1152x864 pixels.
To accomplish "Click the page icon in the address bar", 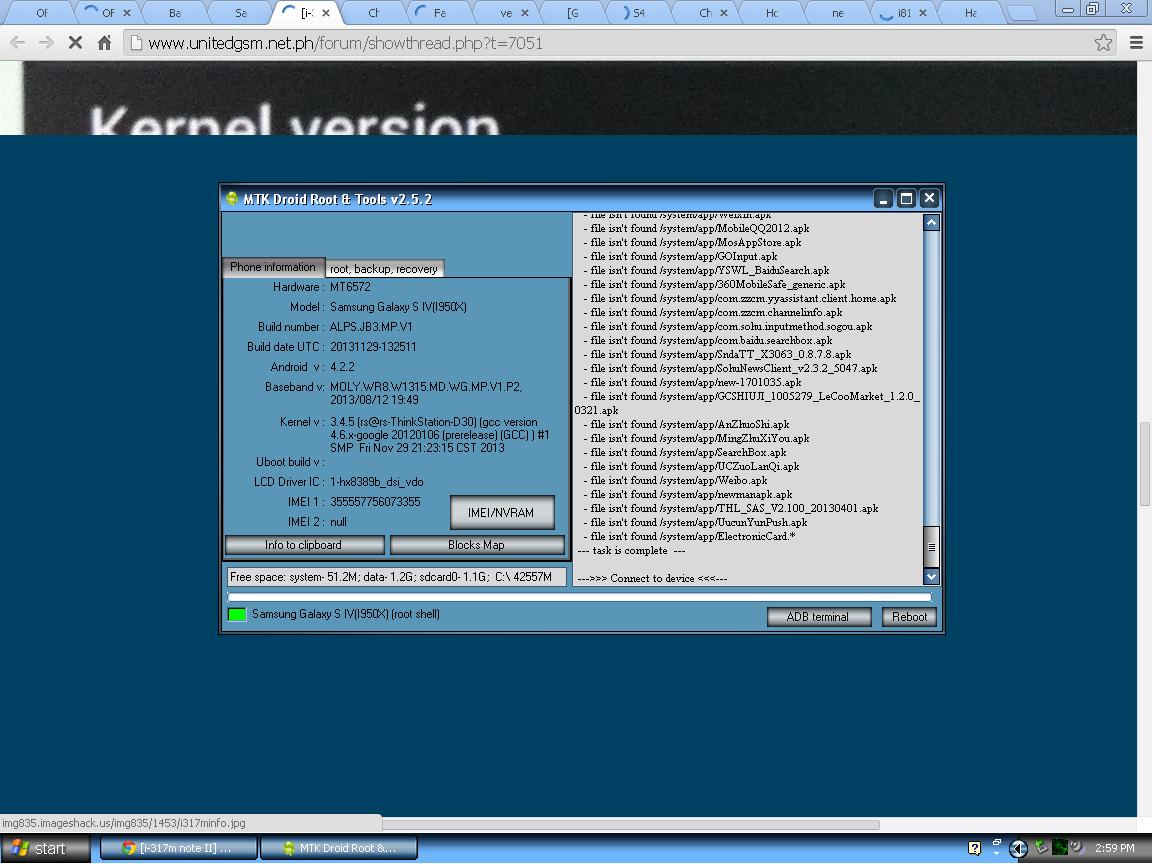I will (x=136, y=43).
